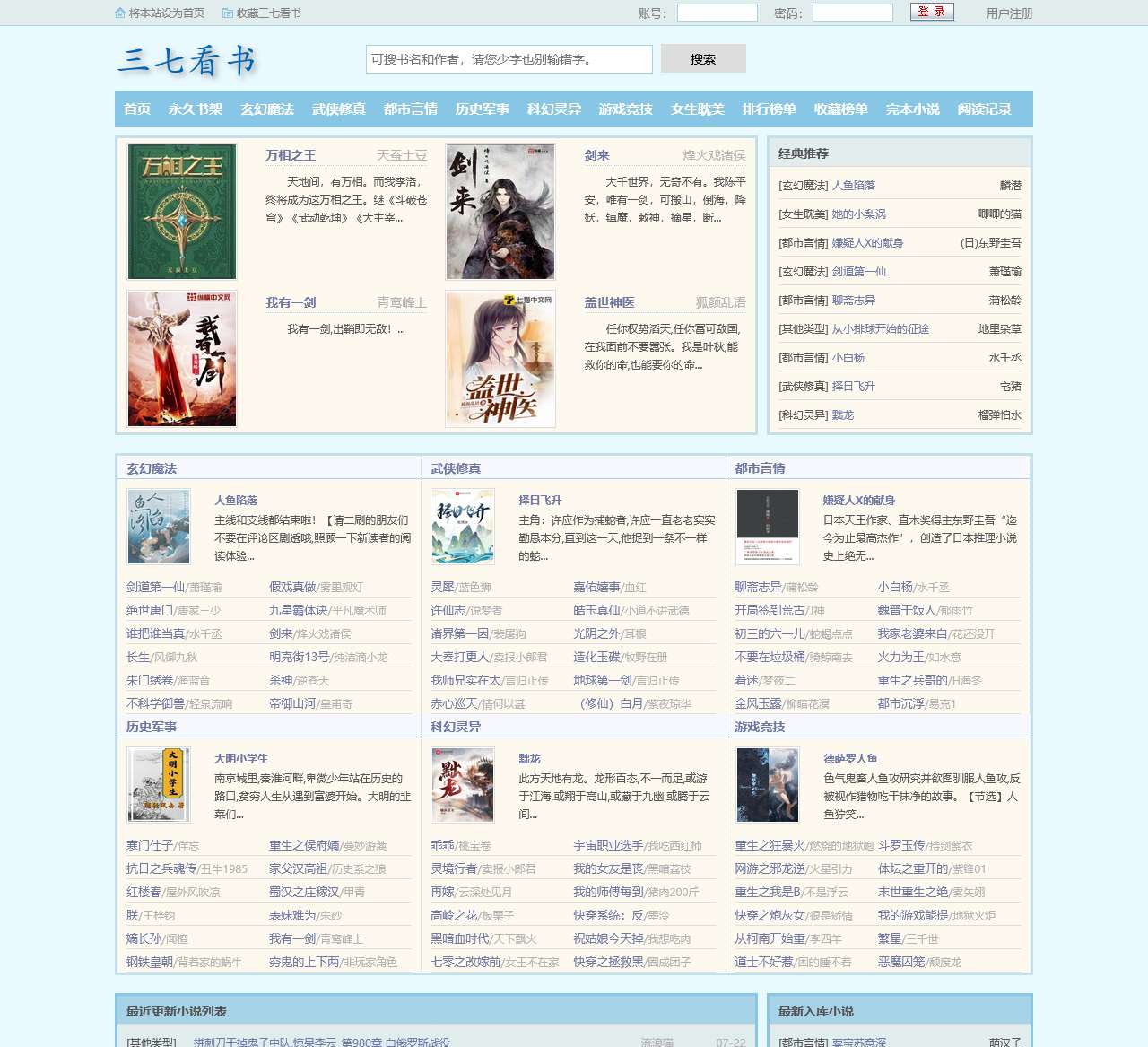
Task: Click the home icon beside 将本站设为首页
Action: click(120, 13)
